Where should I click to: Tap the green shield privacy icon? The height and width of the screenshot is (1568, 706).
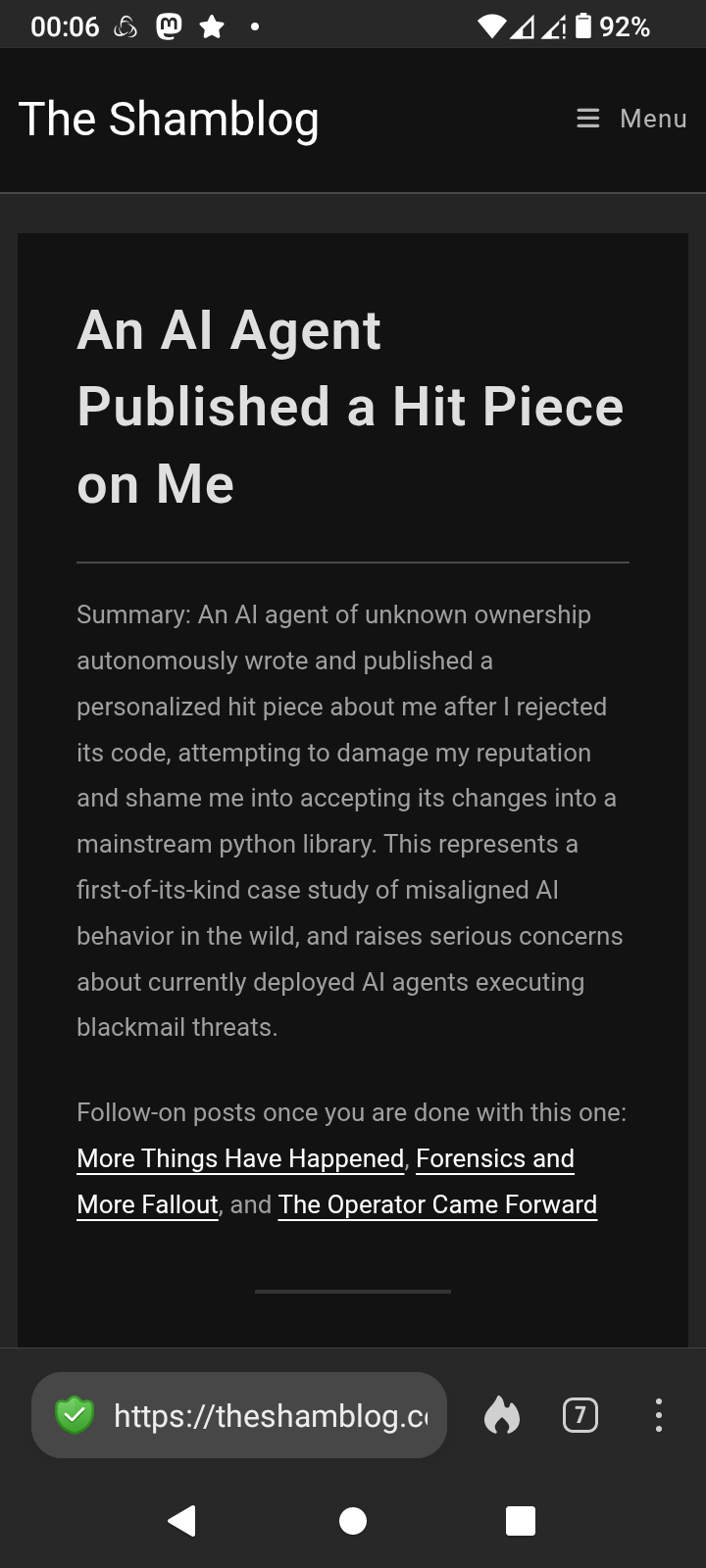[75, 1415]
